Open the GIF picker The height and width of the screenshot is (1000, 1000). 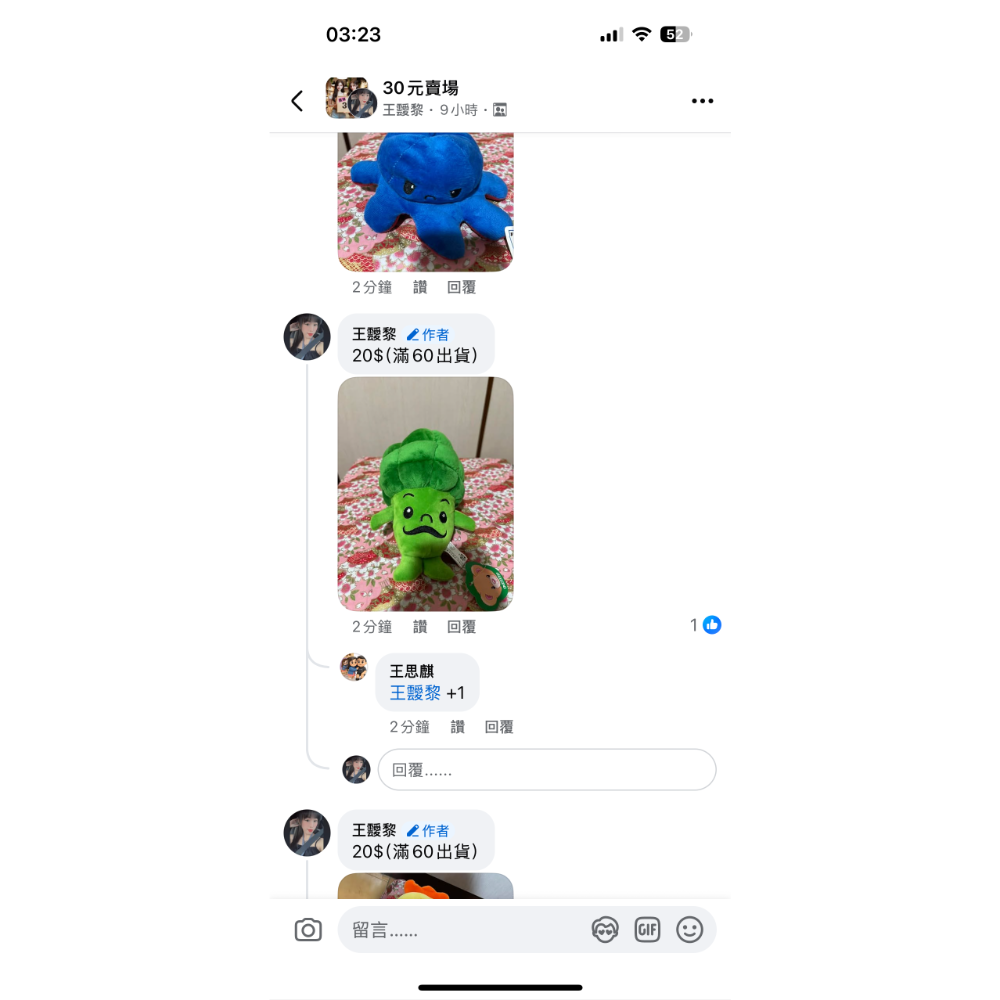[647, 930]
